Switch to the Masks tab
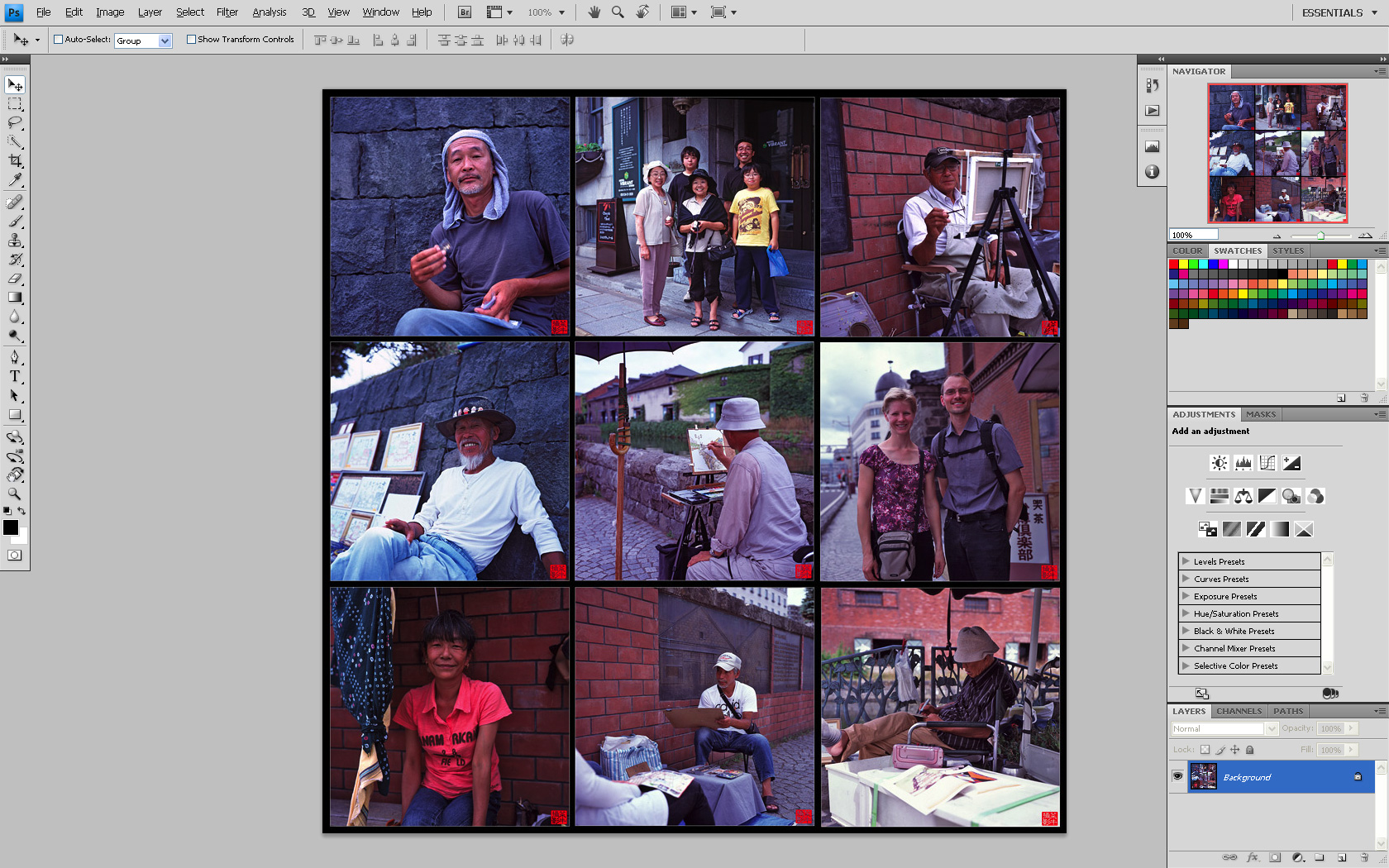The height and width of the screenshot is (868, 1389). [x=1261, y=414]
